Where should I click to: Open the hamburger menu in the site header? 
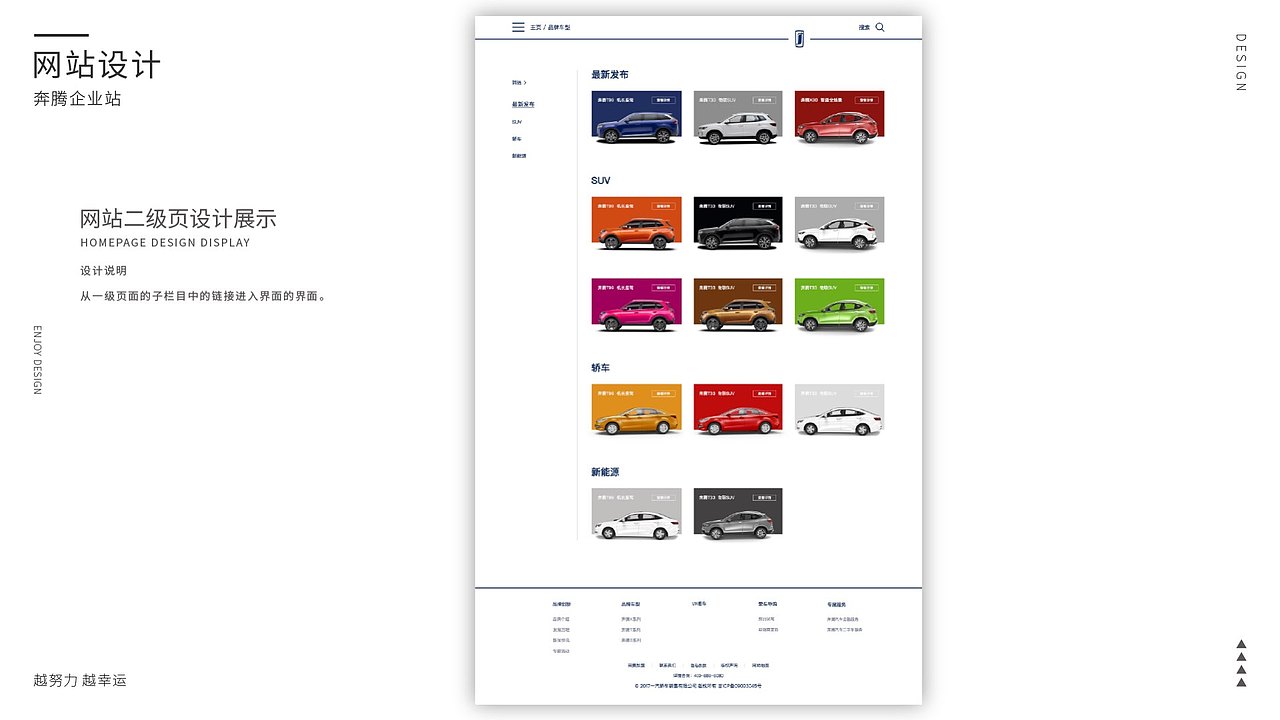(518, 28)
